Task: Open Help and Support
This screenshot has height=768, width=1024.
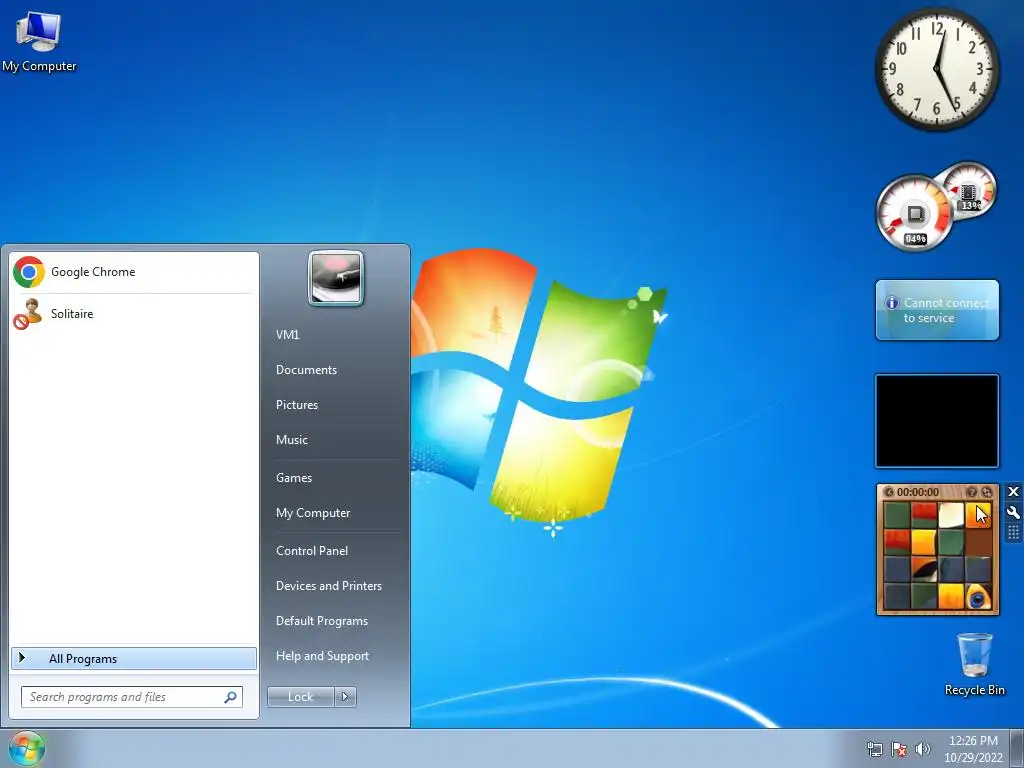Action: click(x=322, y=656)
